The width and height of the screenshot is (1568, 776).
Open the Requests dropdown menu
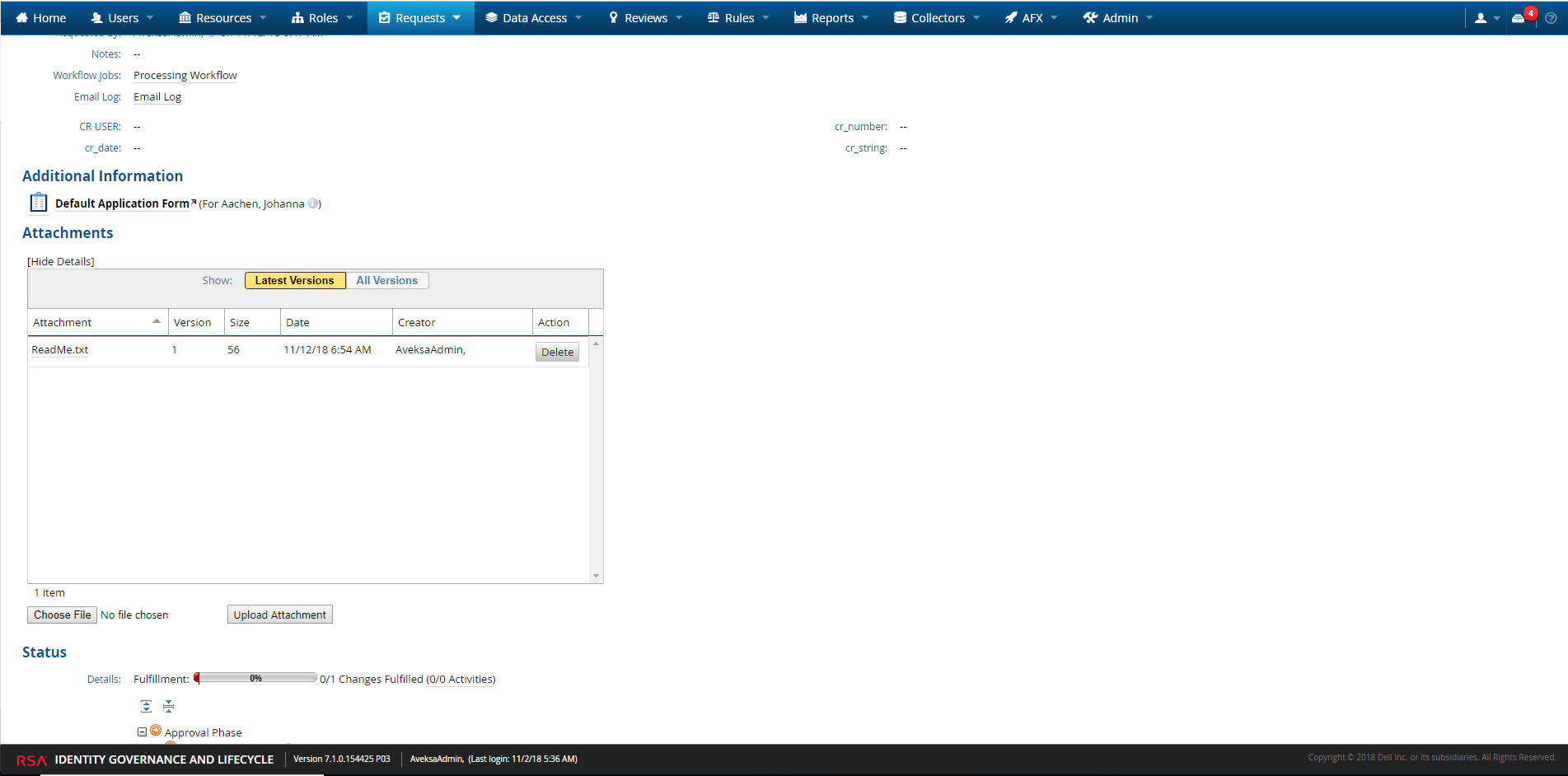click(x=420, y=17)
